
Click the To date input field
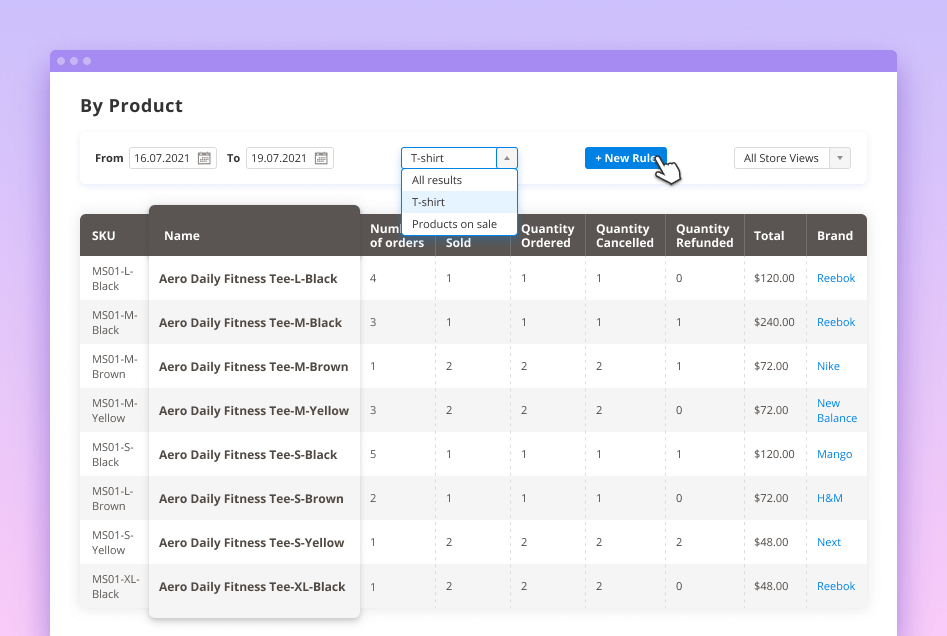279,158
